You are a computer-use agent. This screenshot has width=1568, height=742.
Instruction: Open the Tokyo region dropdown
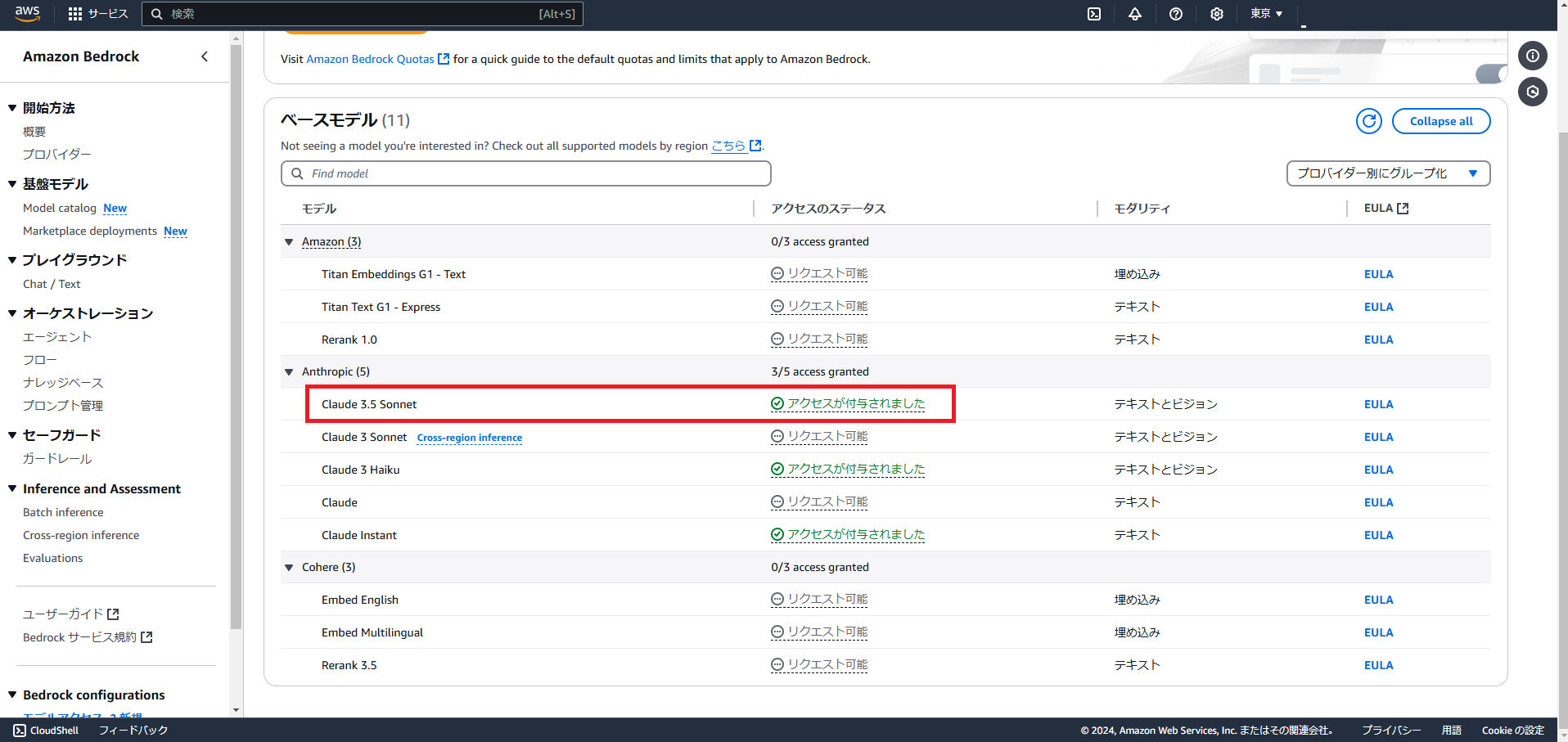click(x=1266, y=14)
